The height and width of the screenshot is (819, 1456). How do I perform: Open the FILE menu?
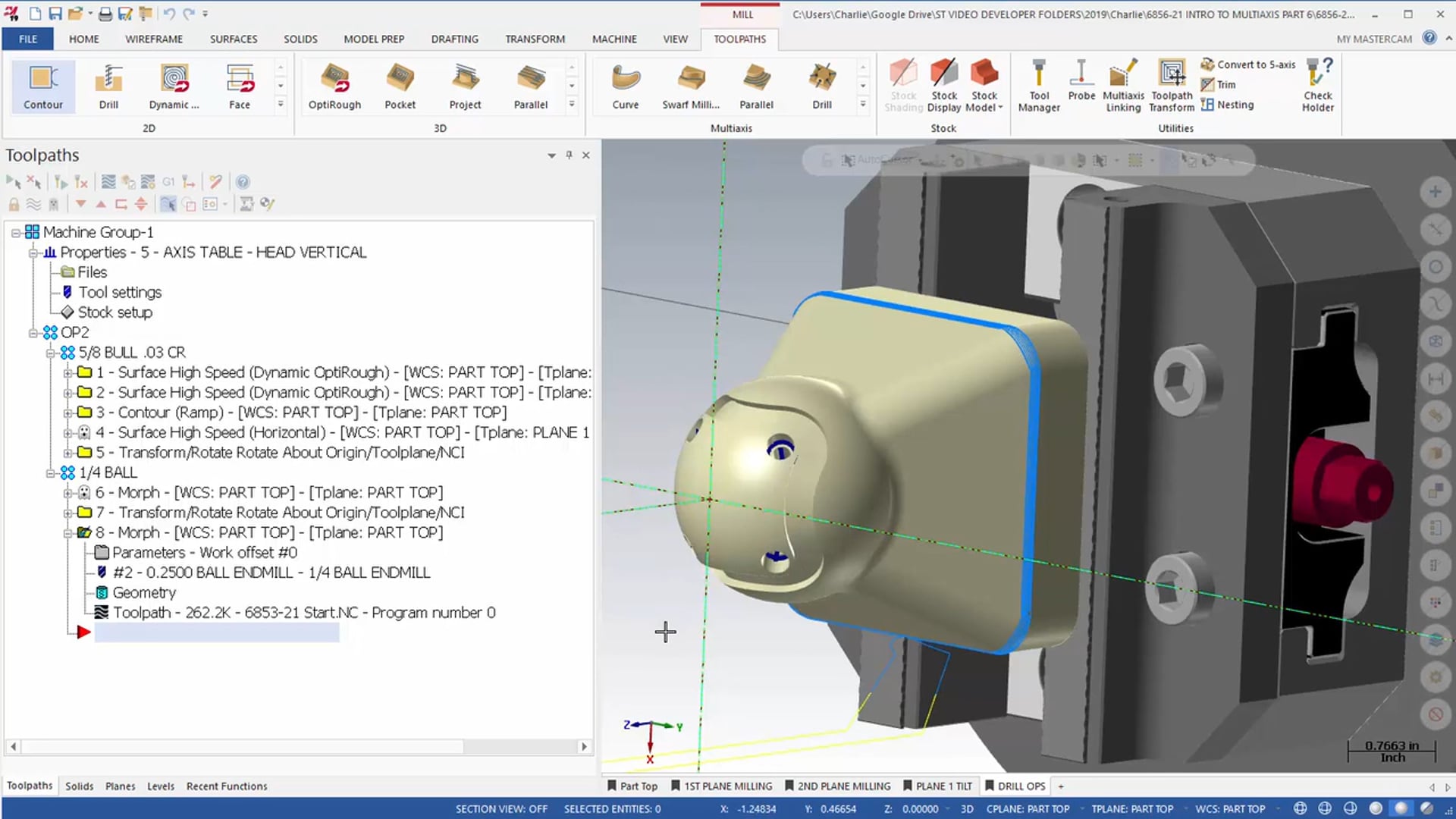pos(28,39)
